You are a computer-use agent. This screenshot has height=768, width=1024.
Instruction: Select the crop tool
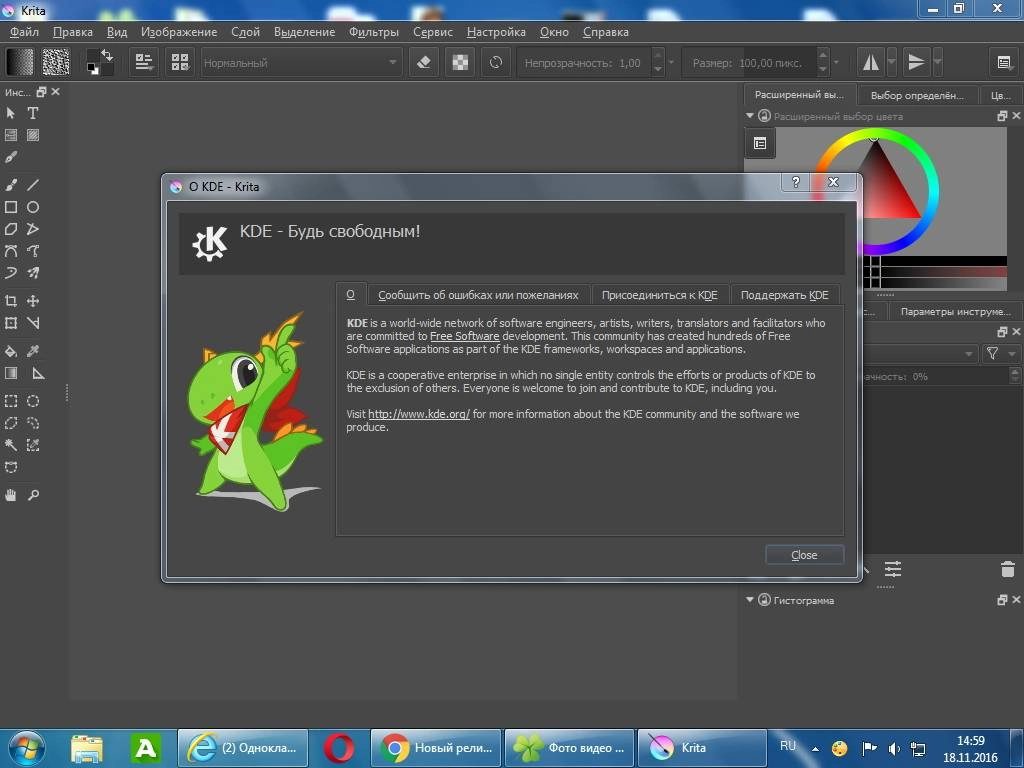click(x=10, y=300)
